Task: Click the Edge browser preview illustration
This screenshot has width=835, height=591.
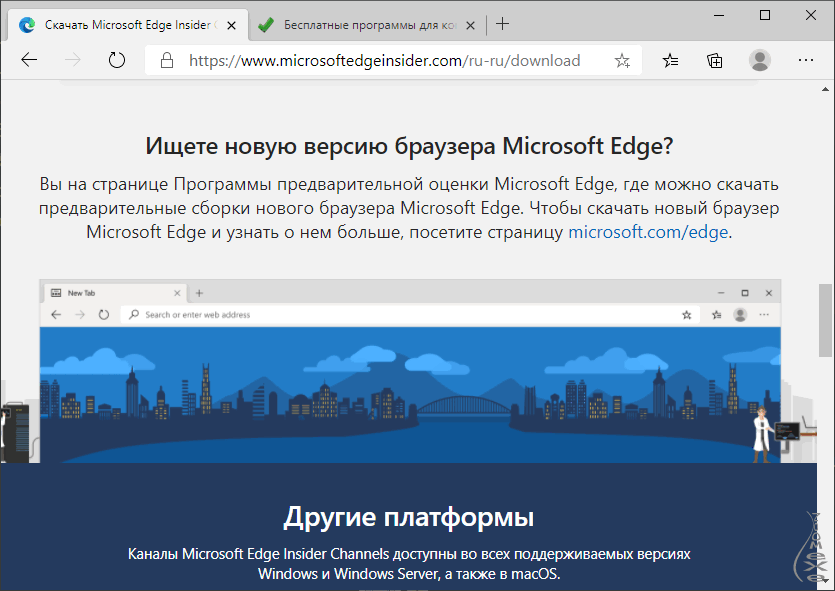Action: point(410,371)
